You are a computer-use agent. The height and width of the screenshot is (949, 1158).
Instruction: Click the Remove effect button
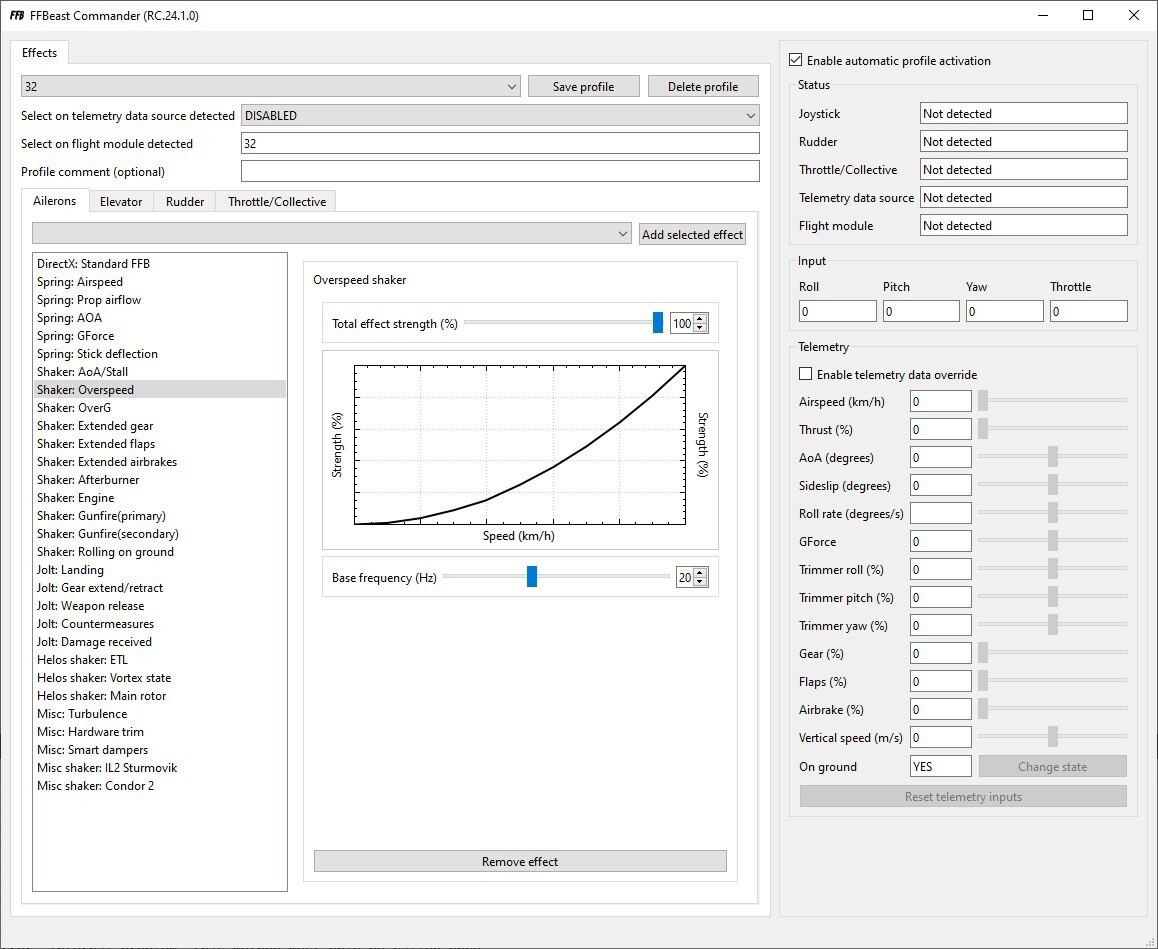tap(520, 861)
